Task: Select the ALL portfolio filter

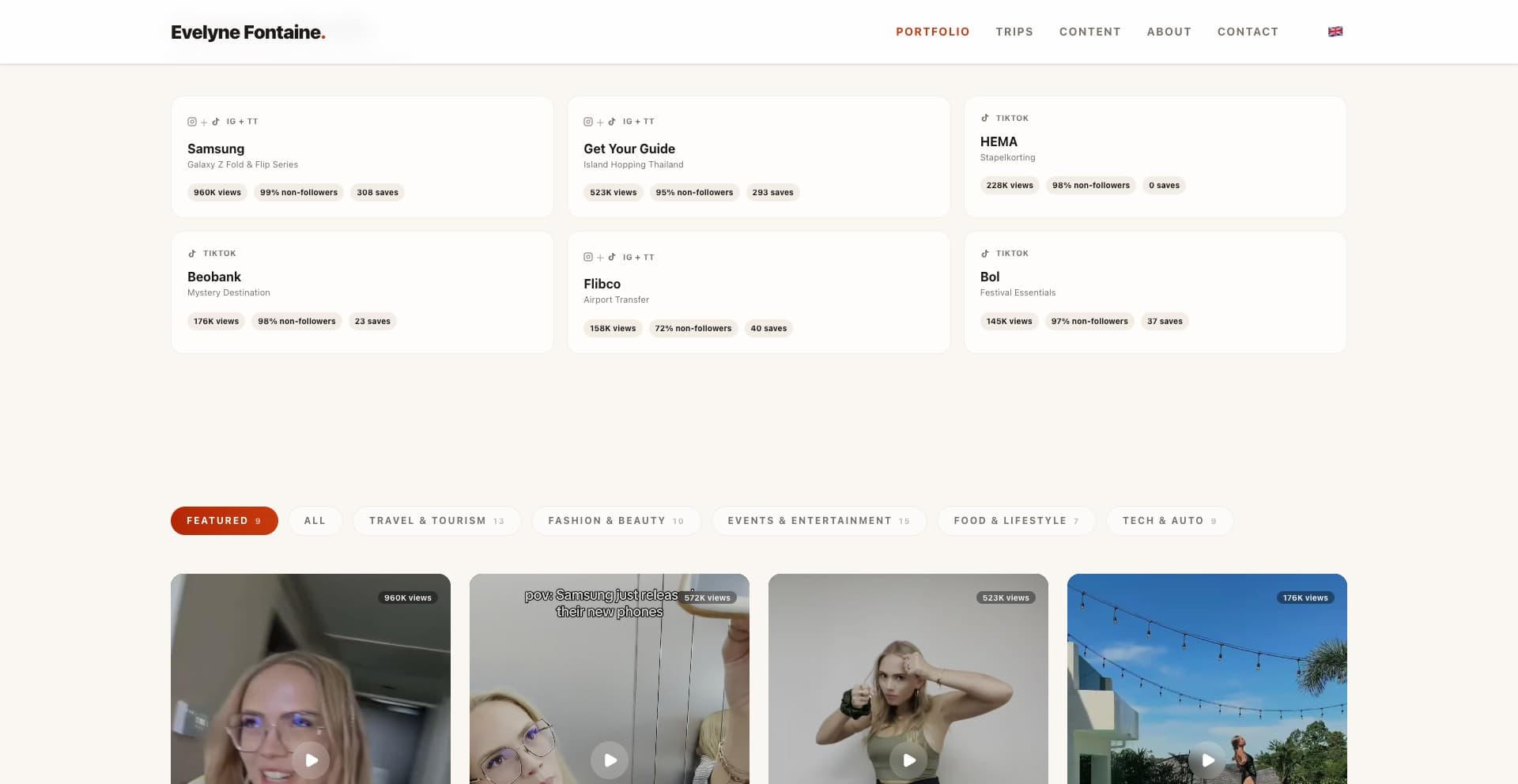Action: pyautogui.click(x=315, y=520)
